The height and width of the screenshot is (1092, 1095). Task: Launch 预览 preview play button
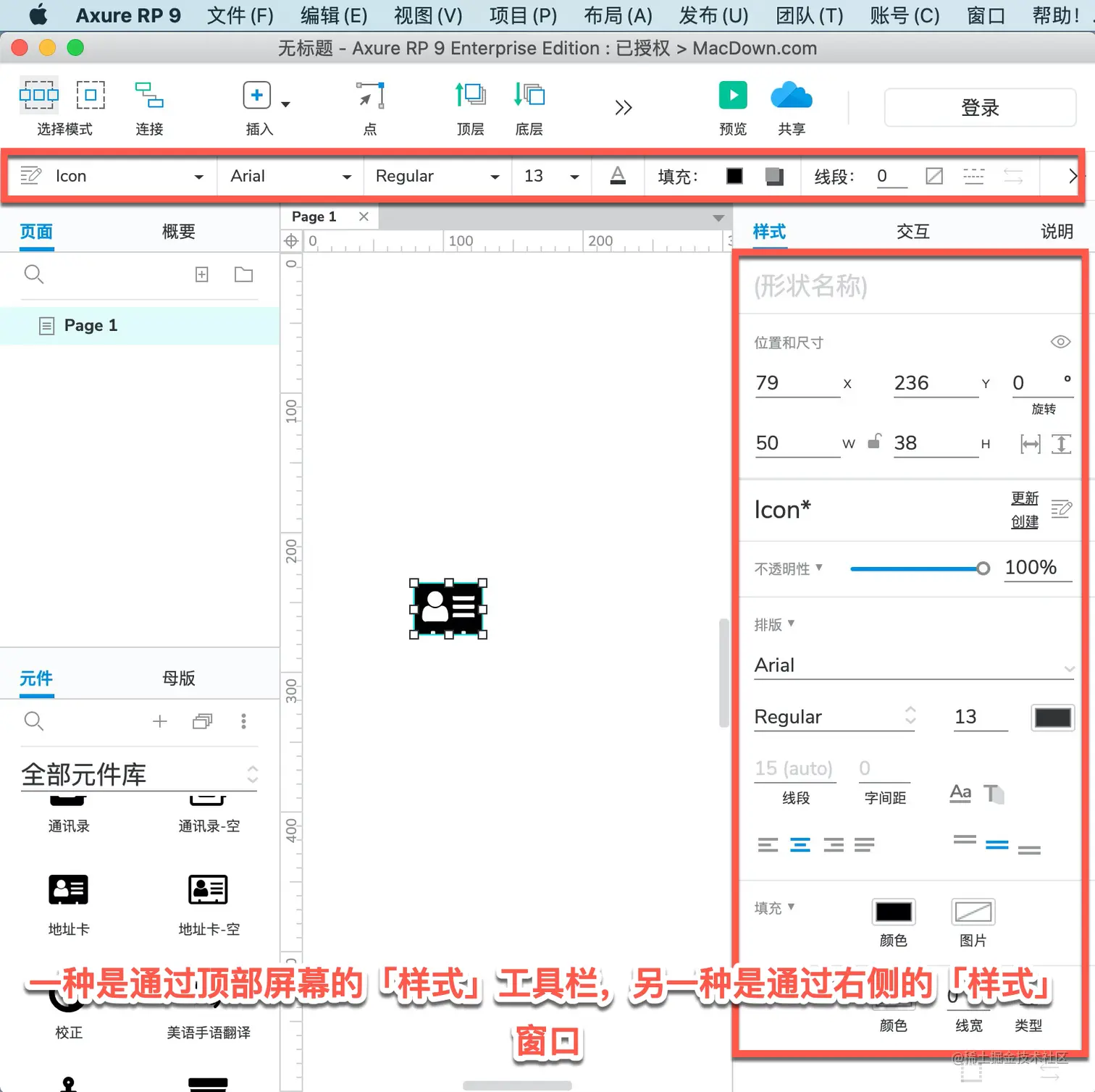pos(733,95)
